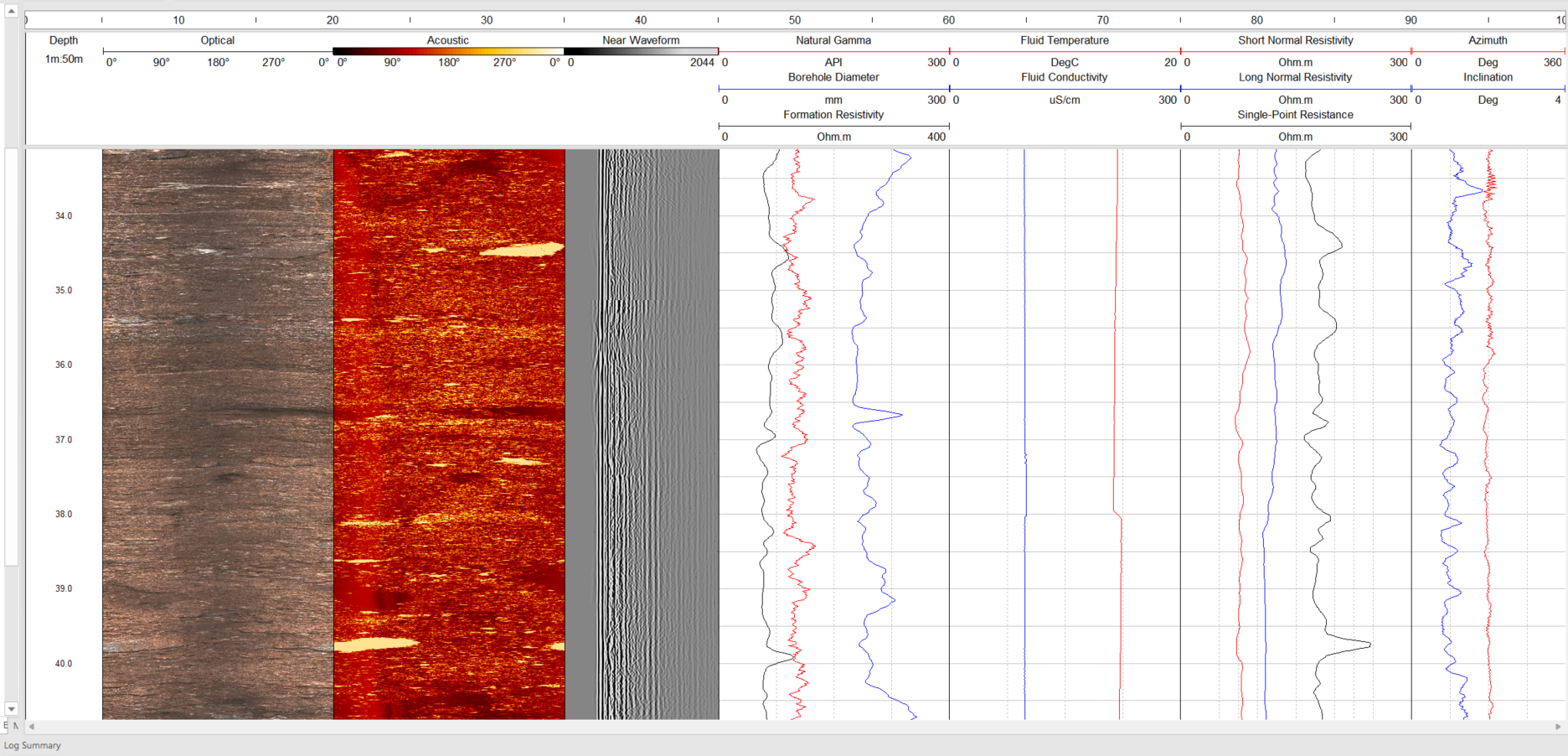Image resolution: width=1568 pixels, height=756 pixels.
Task: Click the 39.0 depth label
Action: coord(64,589)
